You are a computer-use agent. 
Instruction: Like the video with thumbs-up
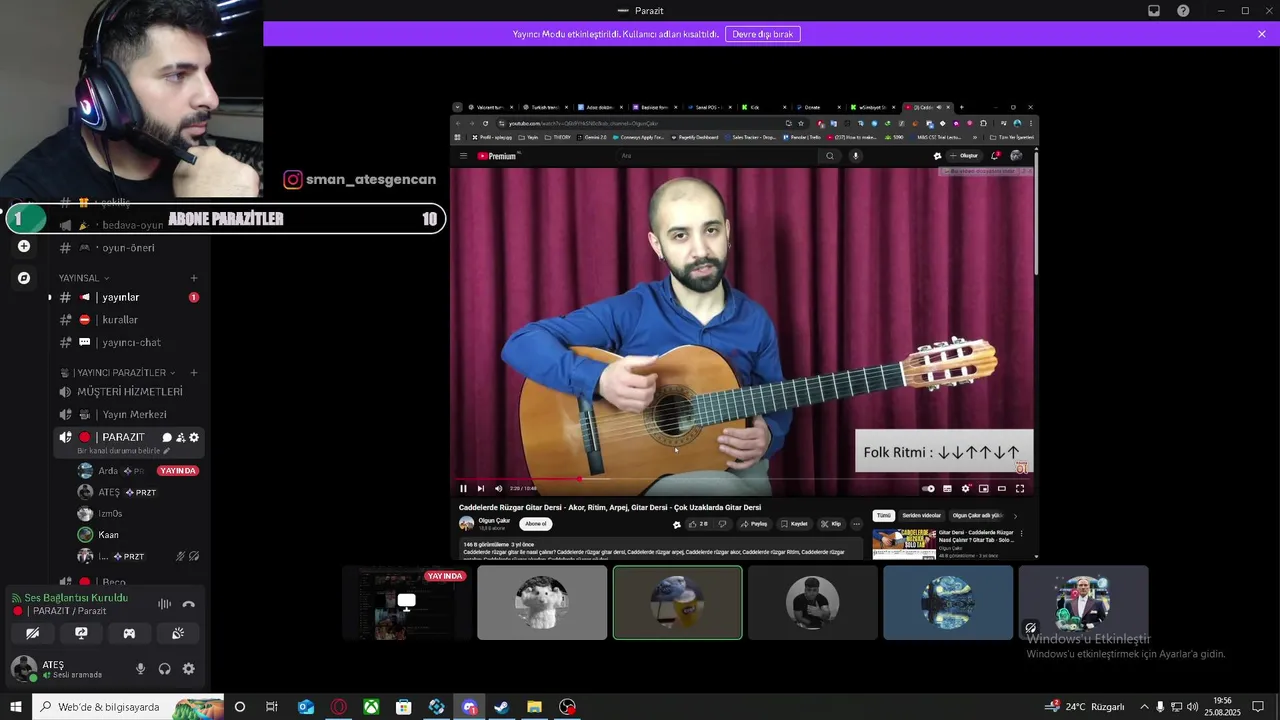pyautogui.click(x=697, y=524)
